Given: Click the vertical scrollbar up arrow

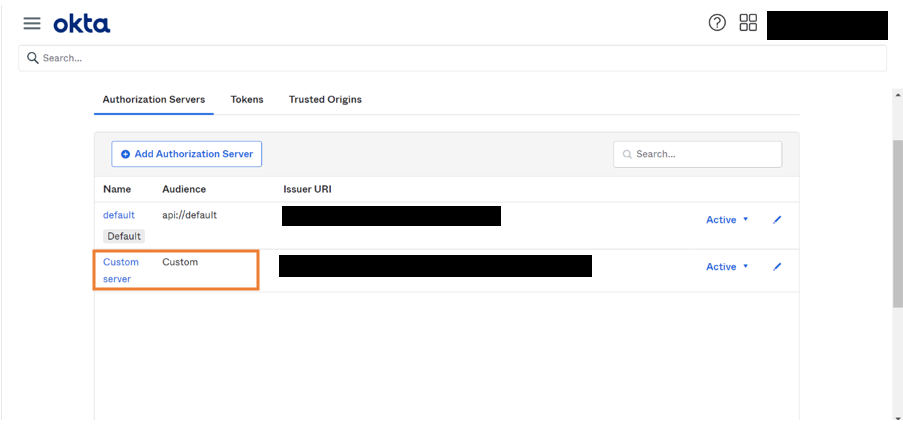Looking at the screenshot, I should click(897, 94).
